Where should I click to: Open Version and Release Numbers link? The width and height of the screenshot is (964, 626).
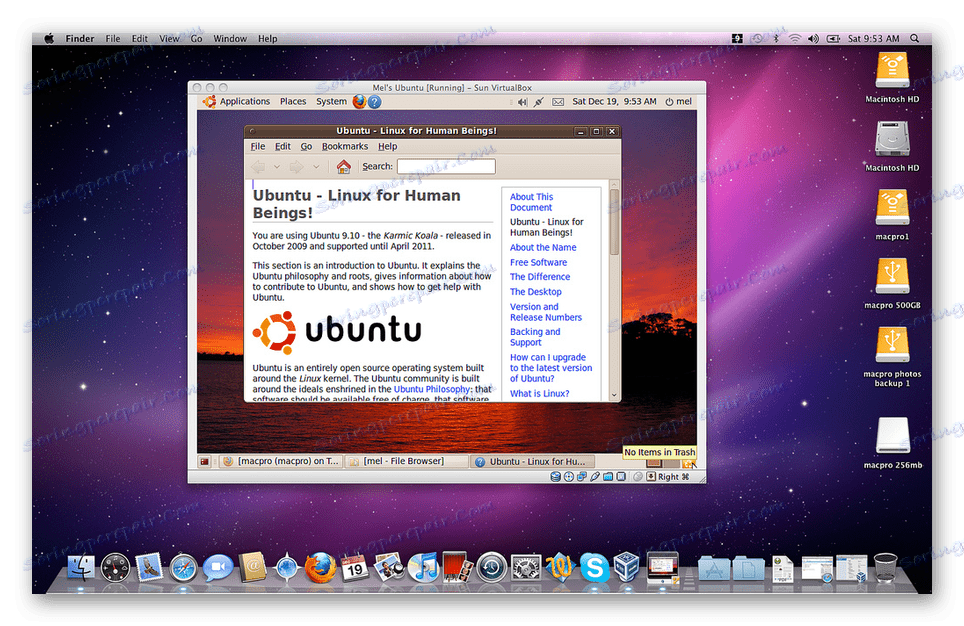pos(545,312)
